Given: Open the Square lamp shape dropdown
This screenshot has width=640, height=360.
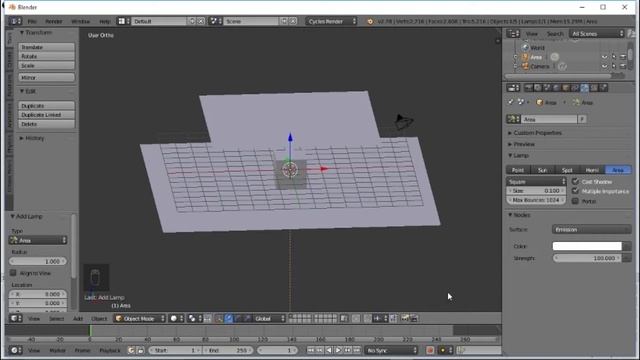Looking at the screenshot, I should 536,181.
